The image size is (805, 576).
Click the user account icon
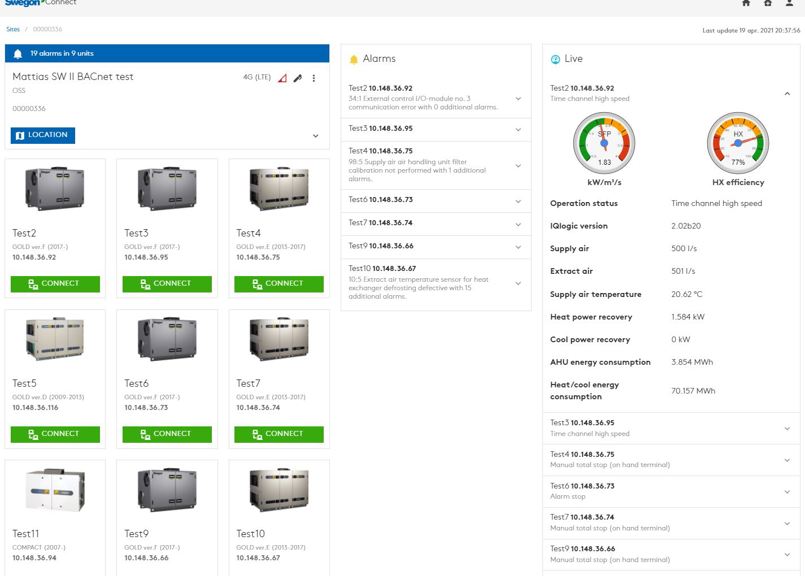[789, 3]
